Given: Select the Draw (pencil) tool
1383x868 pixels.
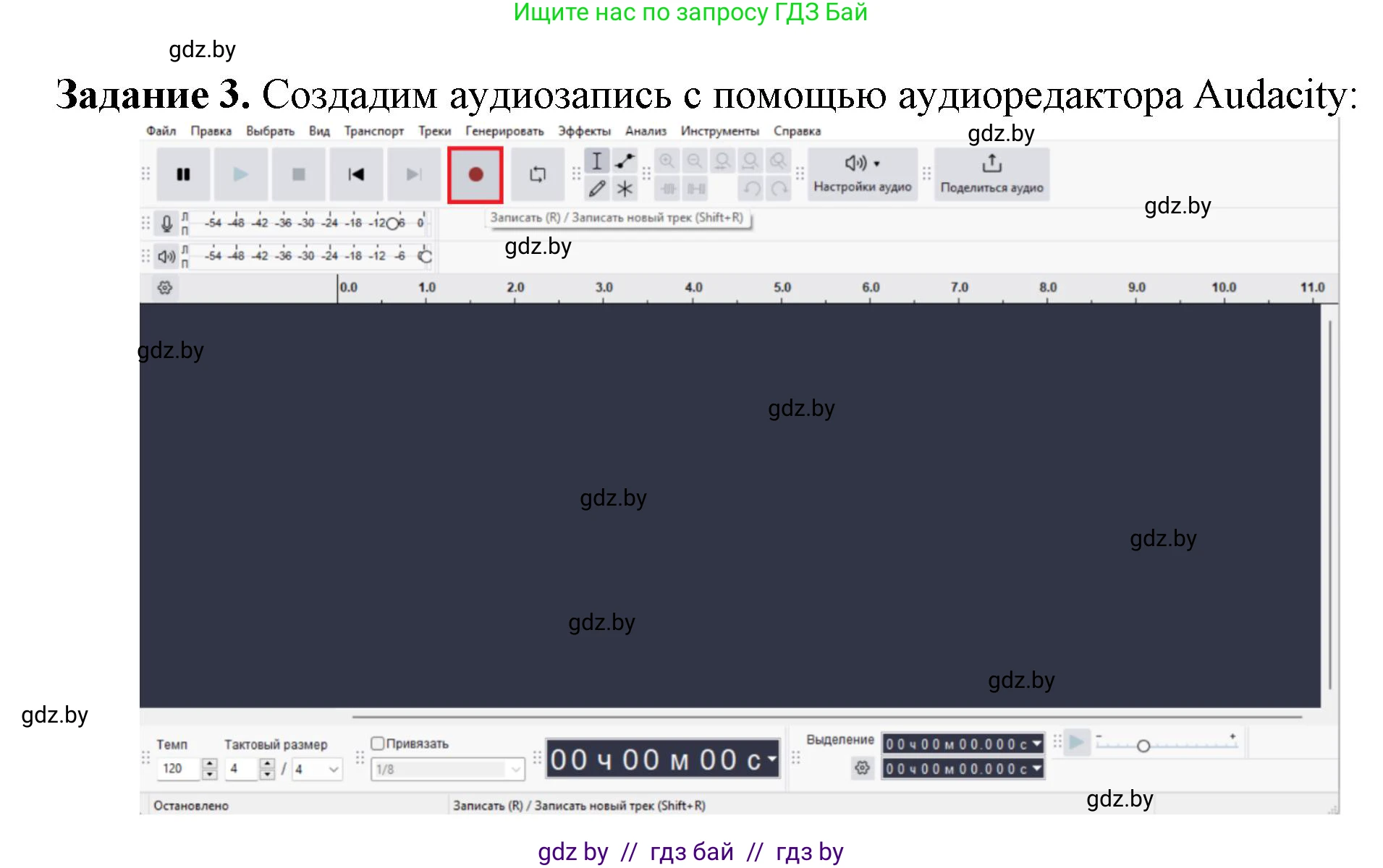Looking at the screenshot, I should coord(597,190).
